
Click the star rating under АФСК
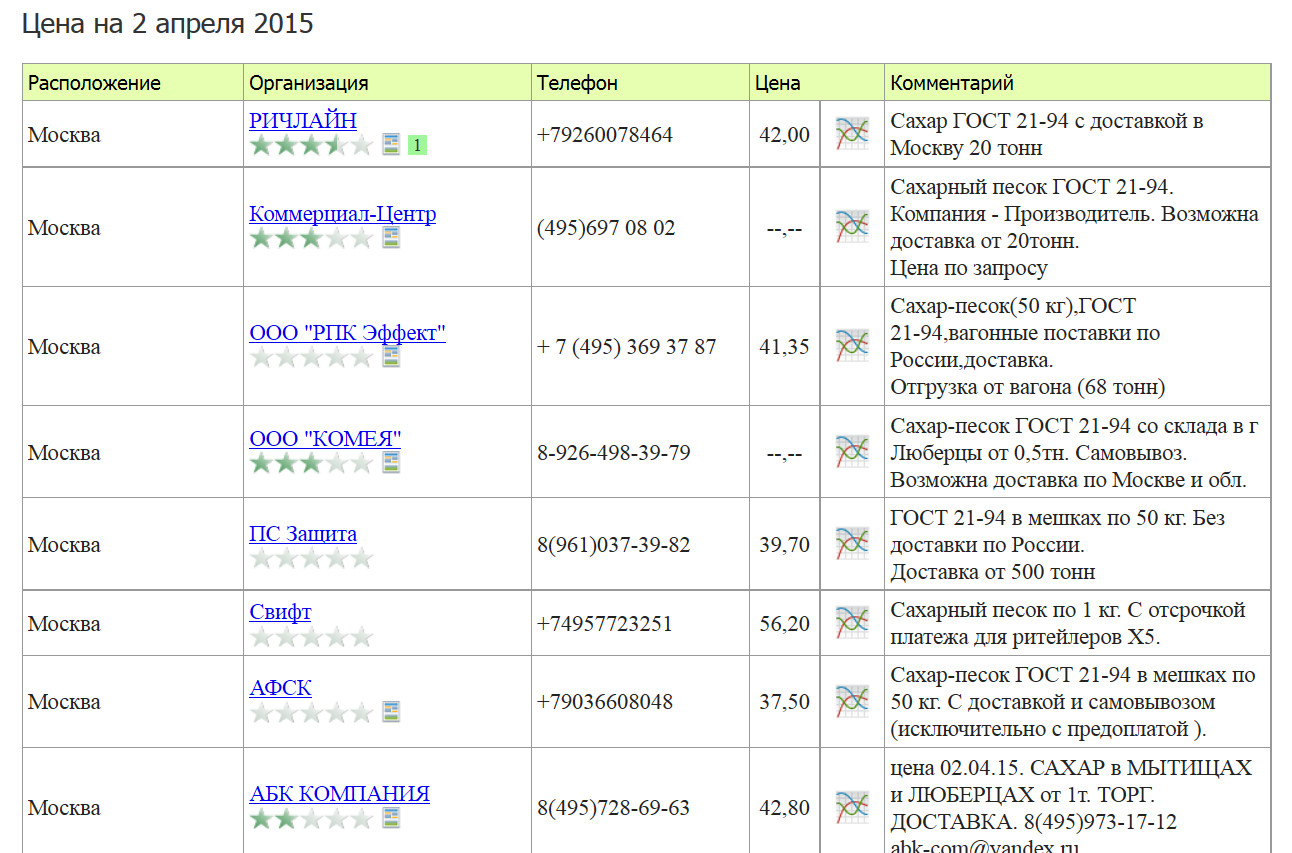311,712
